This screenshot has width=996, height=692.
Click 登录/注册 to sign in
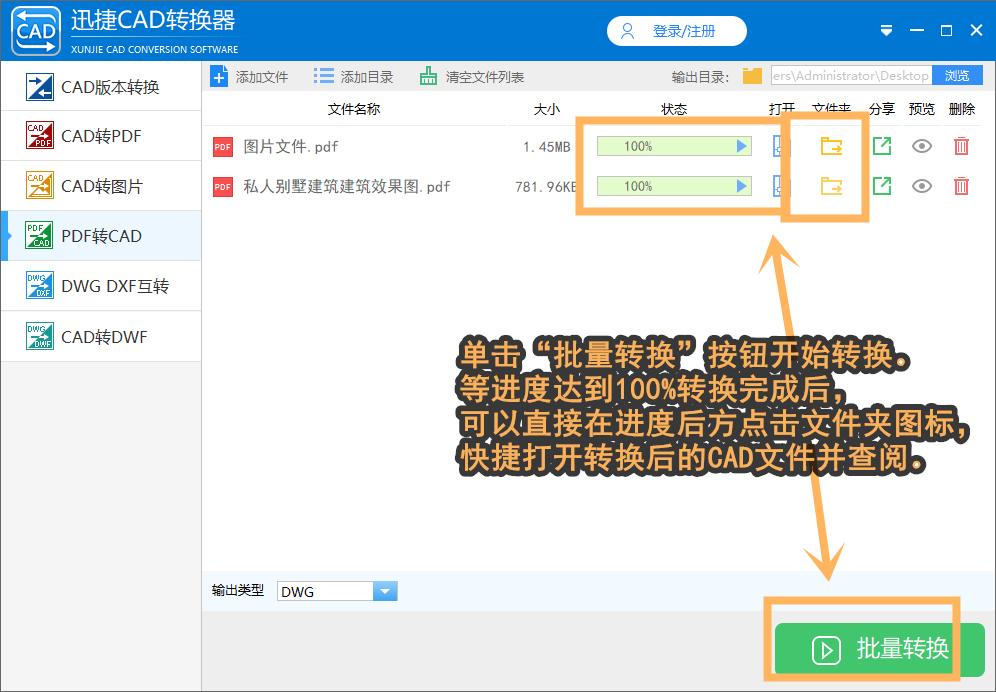(x=676, y=30)
